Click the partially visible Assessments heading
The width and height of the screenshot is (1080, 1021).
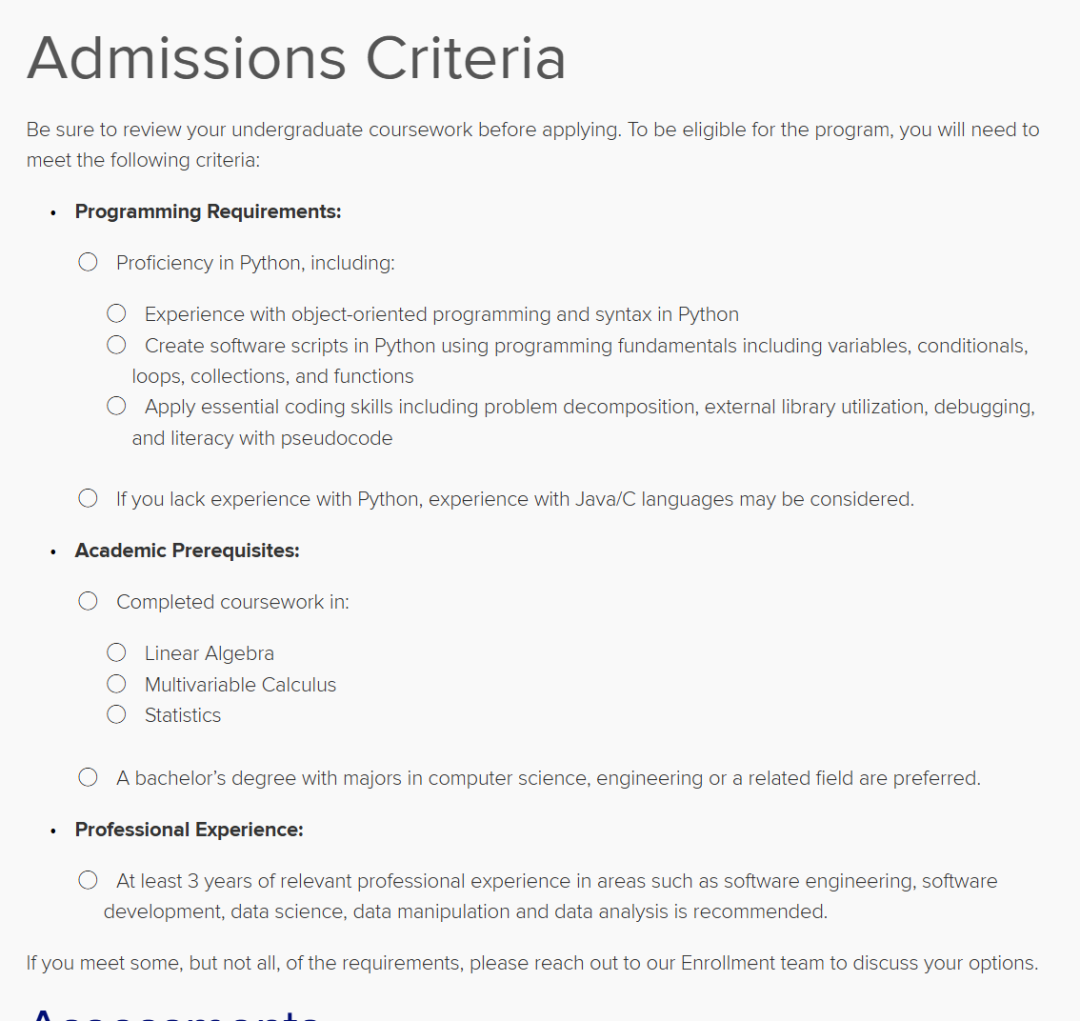click(x=175, y=1012)
